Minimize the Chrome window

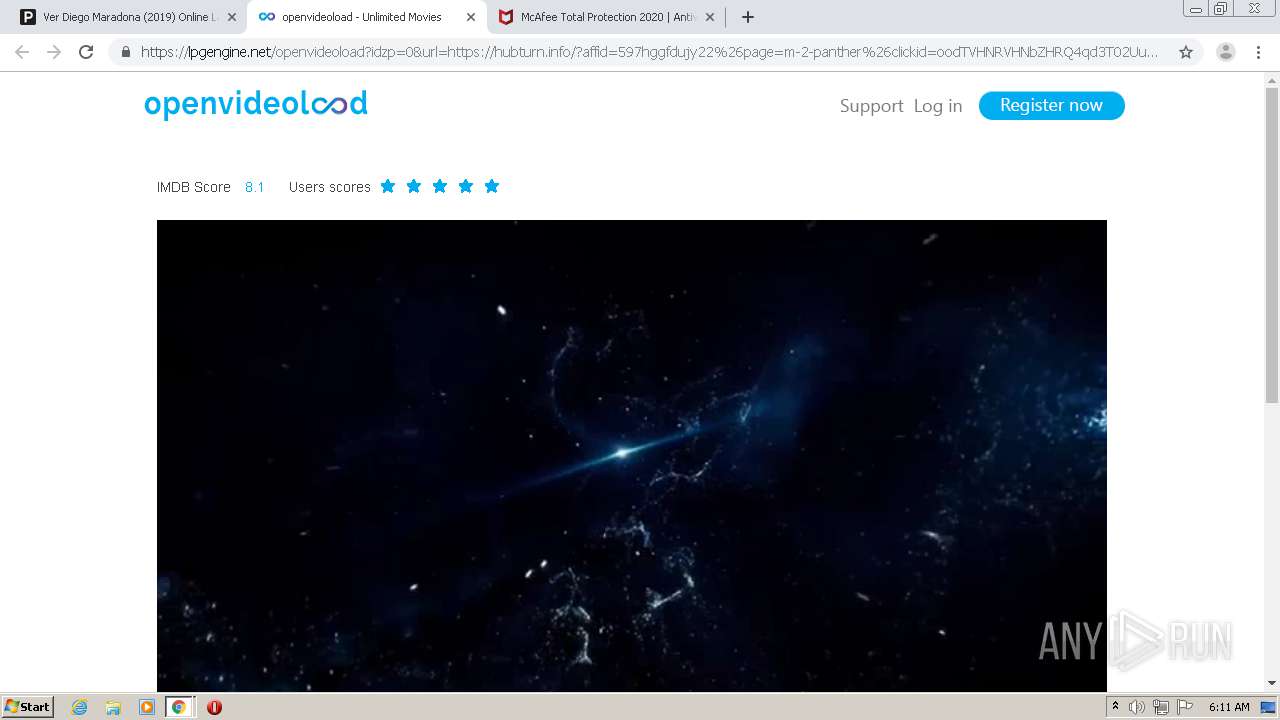1196,8
